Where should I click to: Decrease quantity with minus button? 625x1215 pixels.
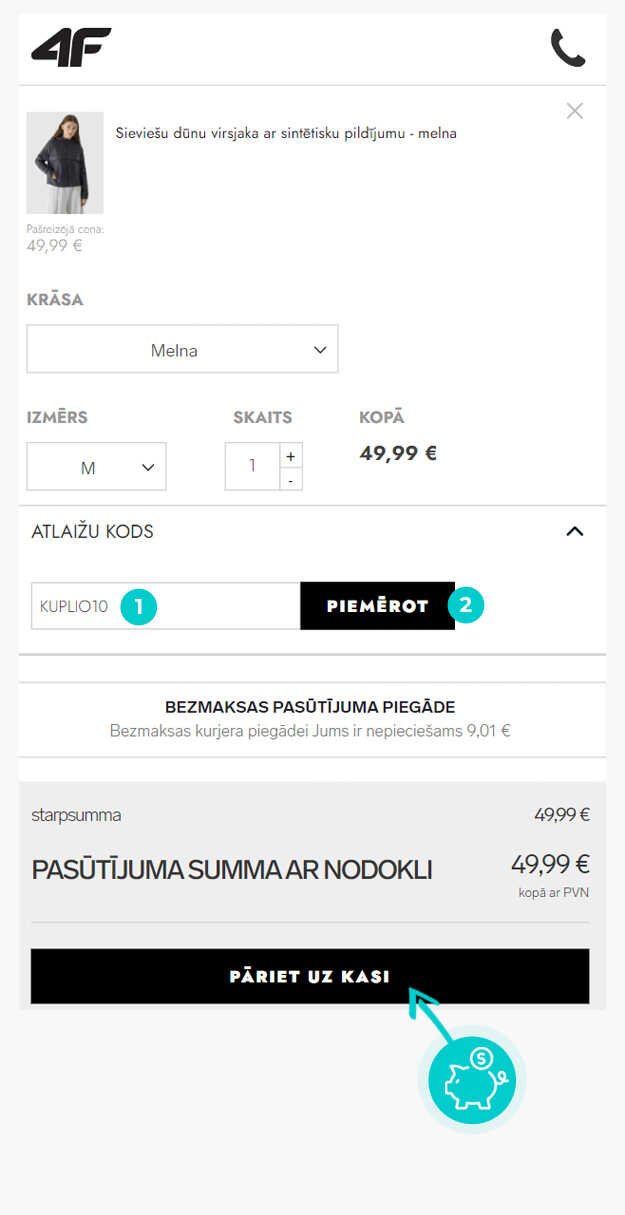click(x=290, y=480)
